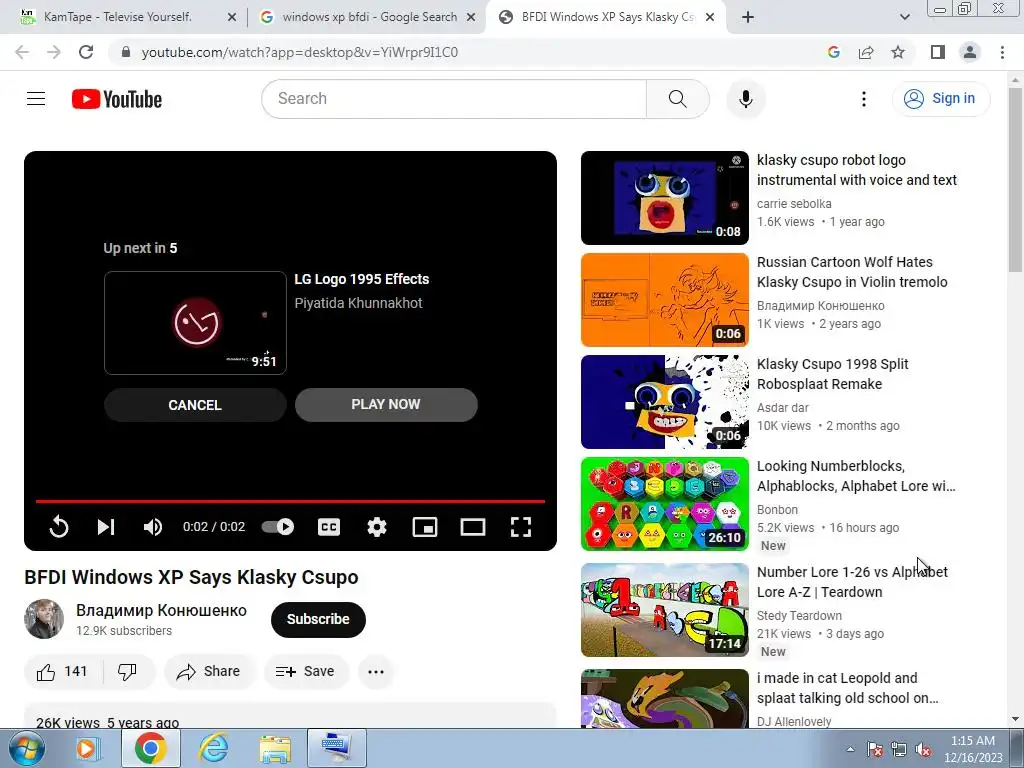
Task: Click taskbar clock 1:15 AM
Action: coord(973,748)
